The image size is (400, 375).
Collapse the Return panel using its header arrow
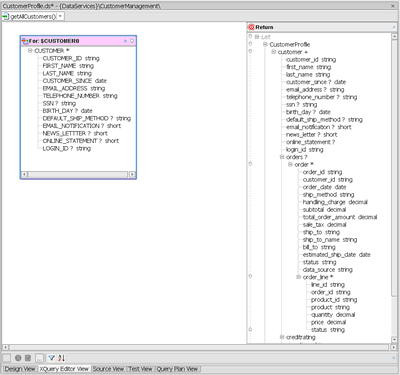click(x=394, y=27)
